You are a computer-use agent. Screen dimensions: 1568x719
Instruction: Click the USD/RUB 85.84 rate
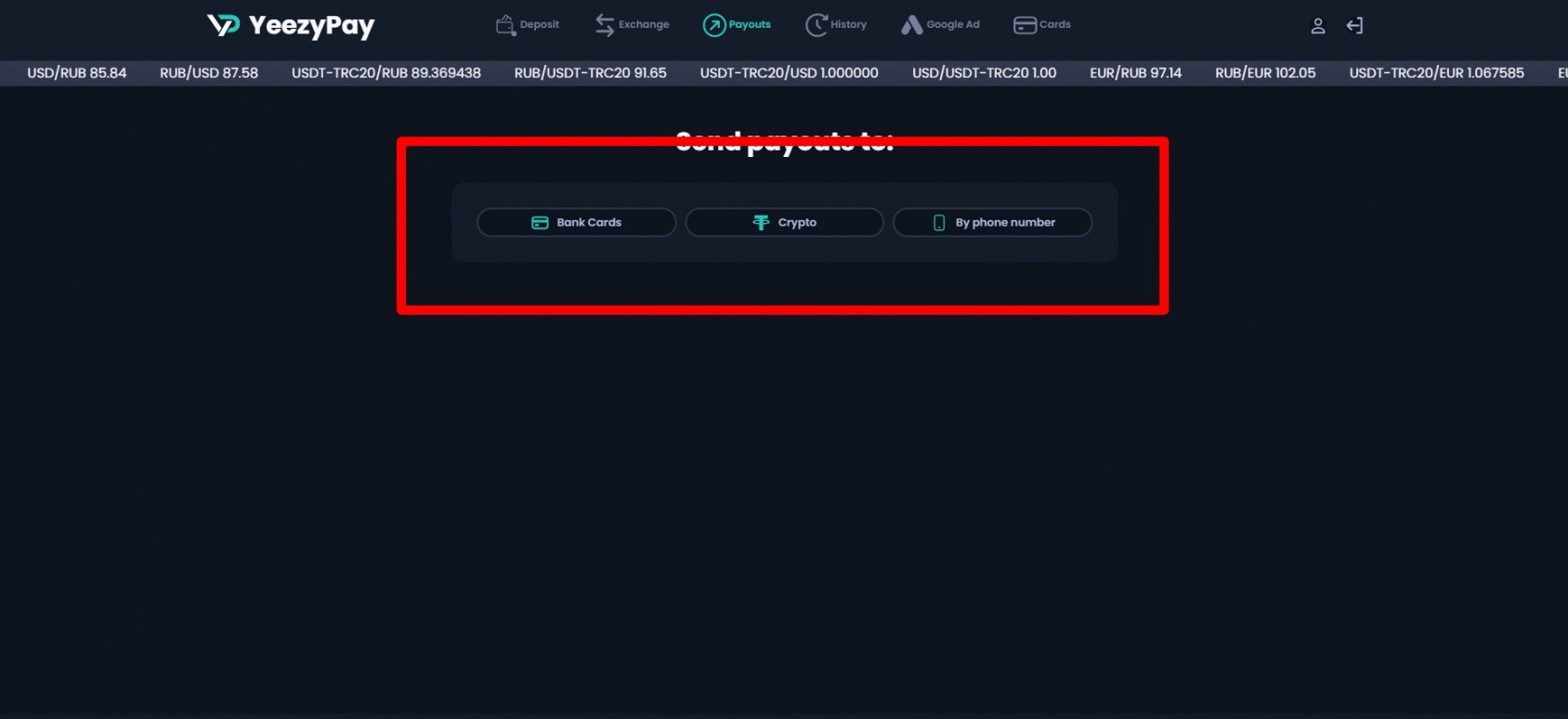coord(77,72)
